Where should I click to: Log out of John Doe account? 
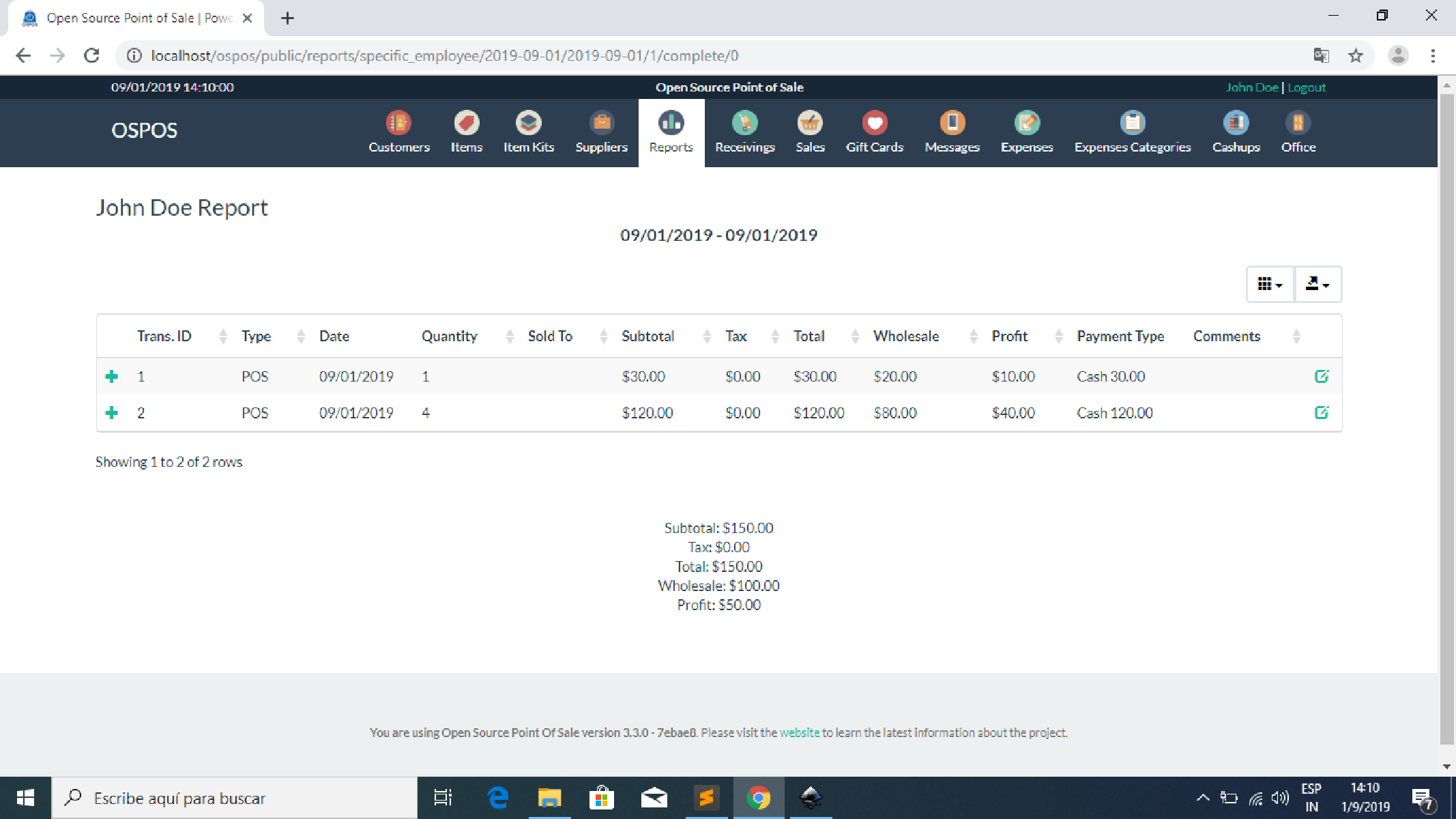1307,87
